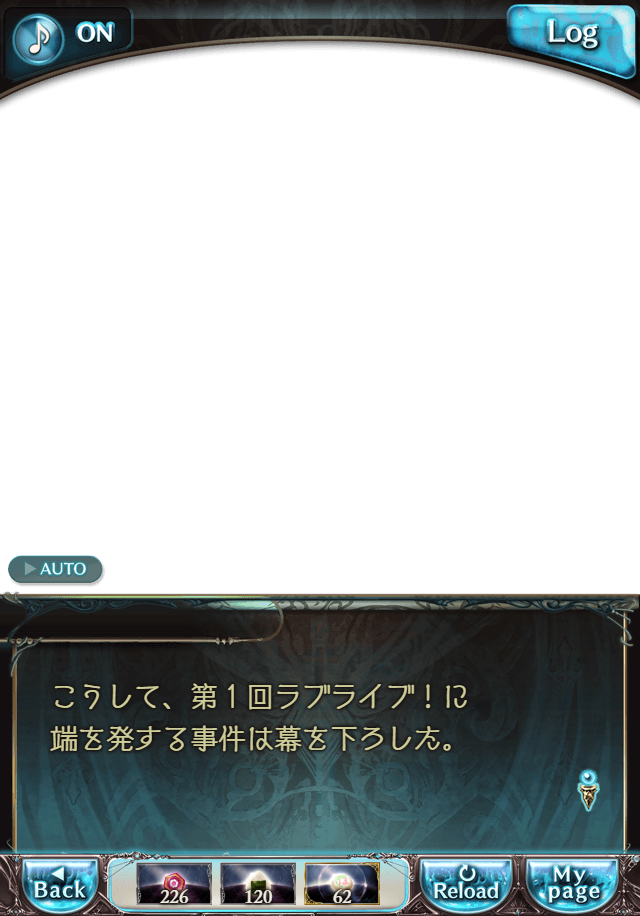Click the circular arrow reload icon
Image resolution: width=640 pixels, height=916 pixels.
click(x=467, y=873)
